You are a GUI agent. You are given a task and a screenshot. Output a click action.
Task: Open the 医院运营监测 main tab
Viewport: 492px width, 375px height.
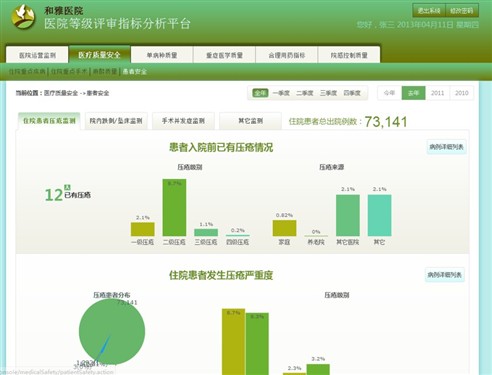pyautogui.click(x=37, y=55)
